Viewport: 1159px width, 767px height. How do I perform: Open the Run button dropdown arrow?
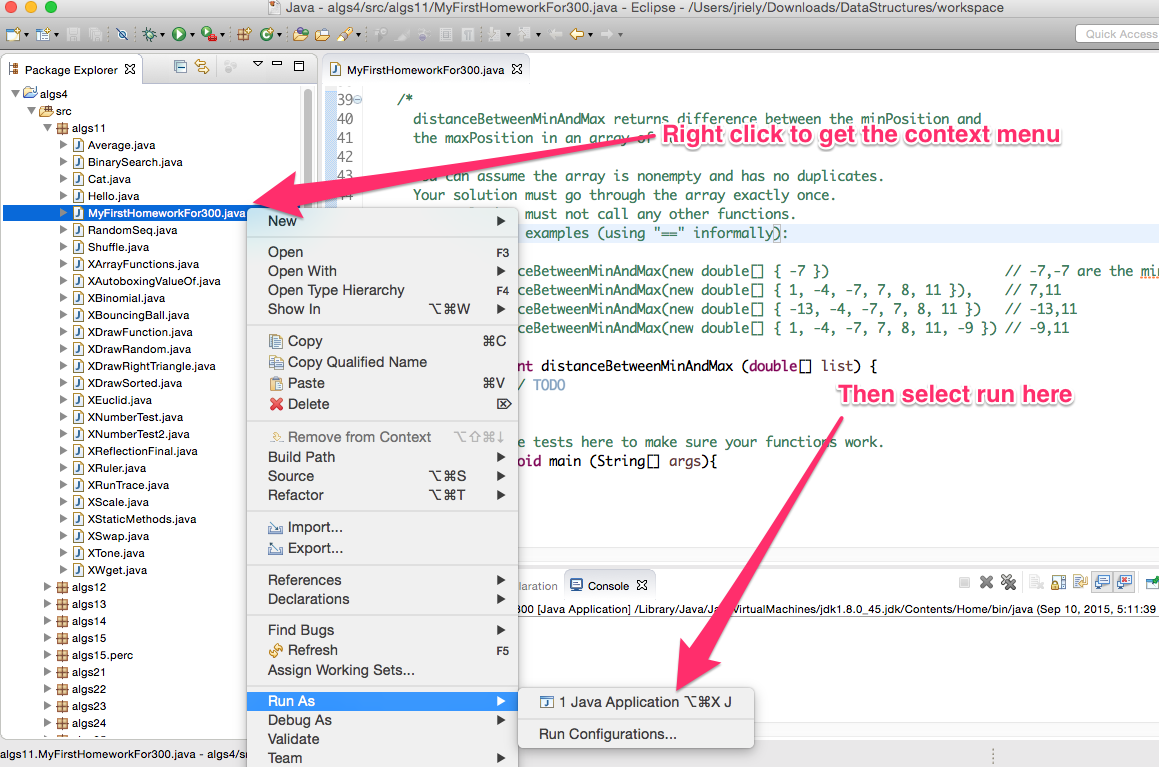[191, 34]
